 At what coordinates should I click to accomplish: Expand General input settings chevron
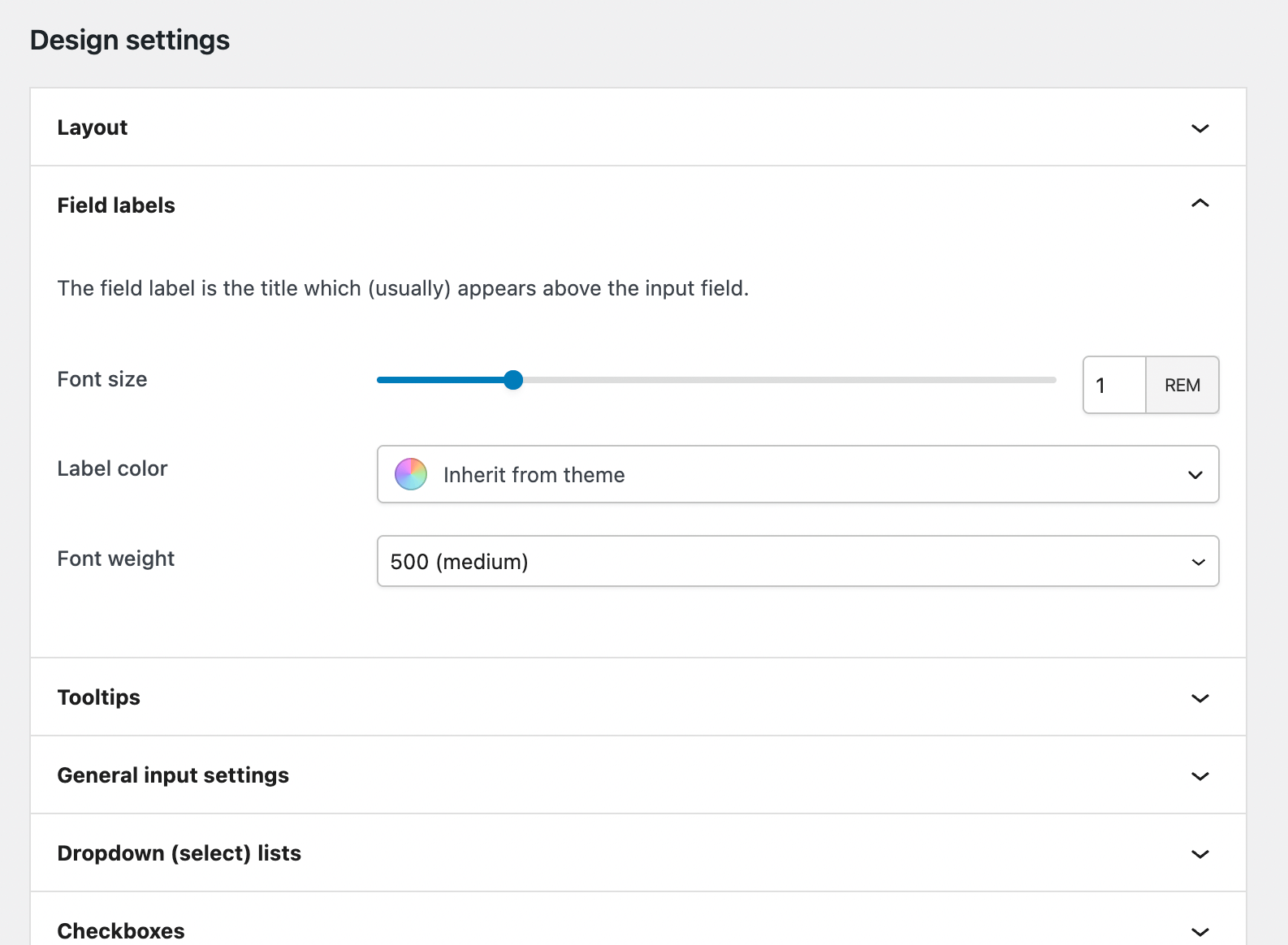pos(1199,776)
